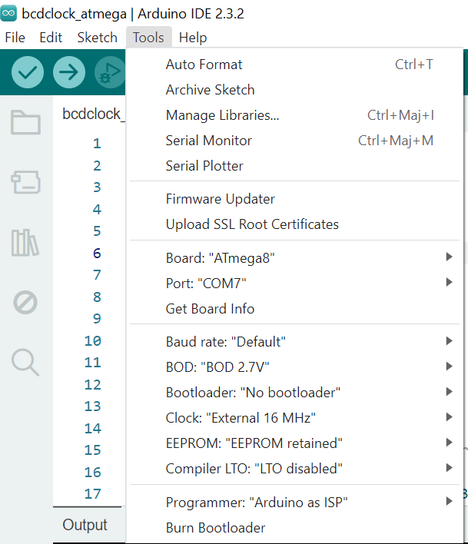Viewport: 468px width, 544px height.
Task: Open the Sketch menu
Action: pyautogui.click(x=97, y=37)
